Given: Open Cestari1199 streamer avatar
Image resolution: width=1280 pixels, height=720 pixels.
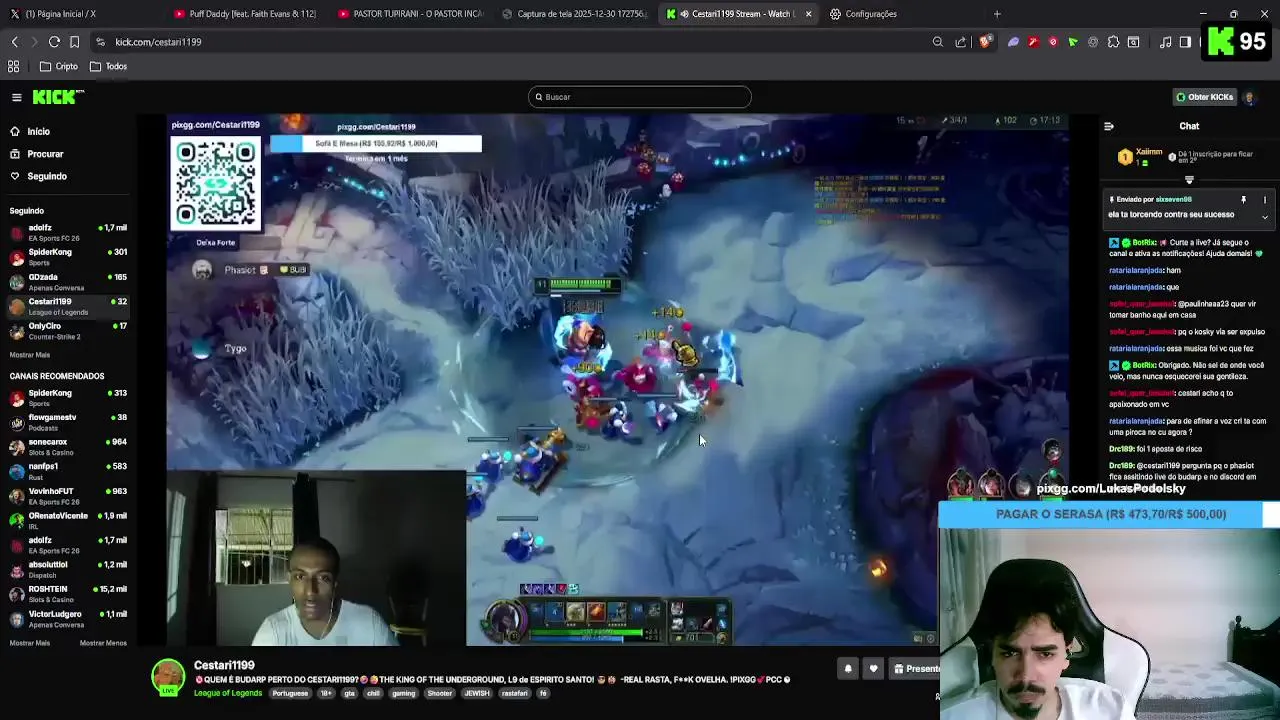Looking at the screenshot, I should [x=168, y=676].
